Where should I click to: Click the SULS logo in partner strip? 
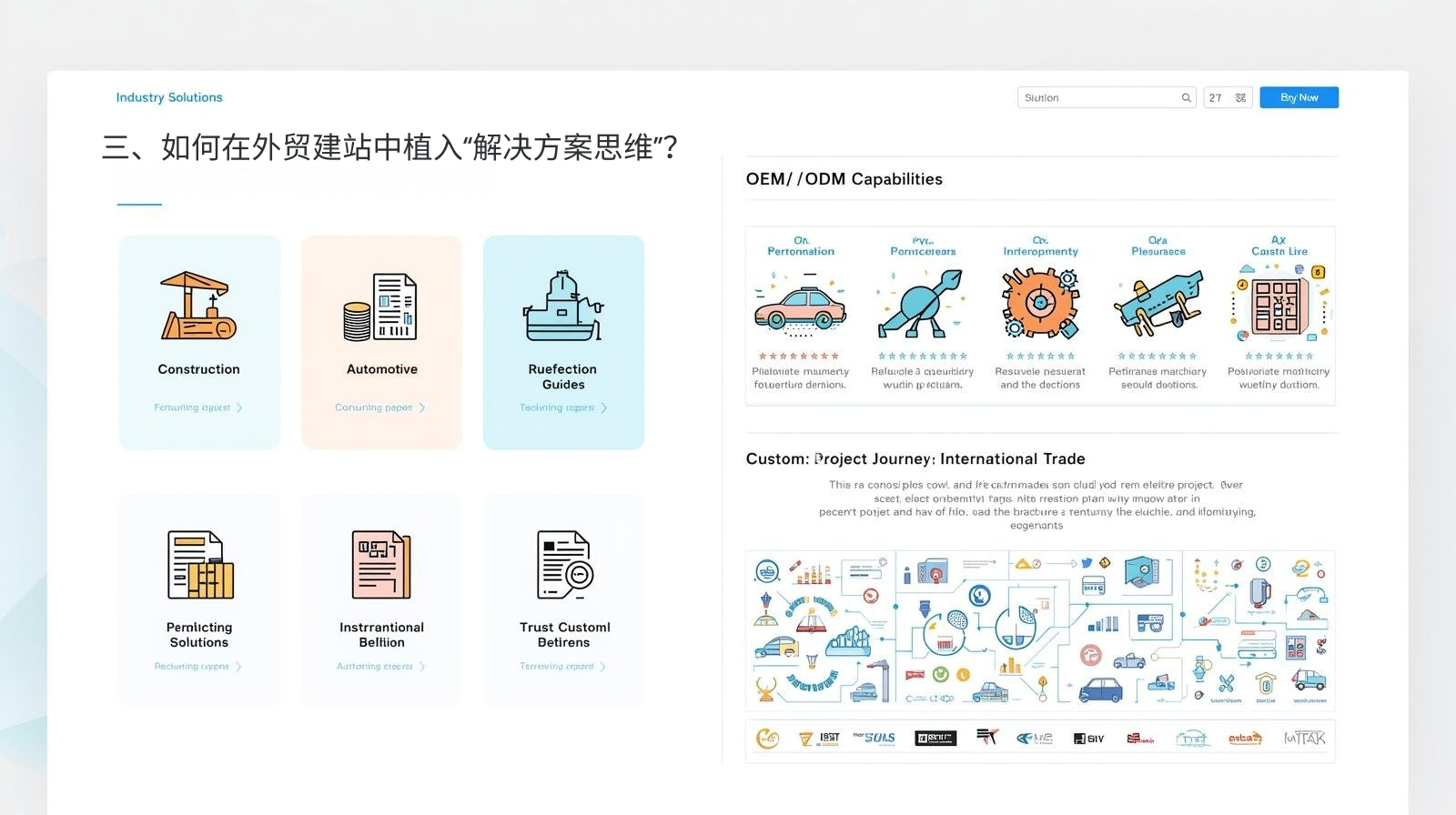tap(875, 738)
